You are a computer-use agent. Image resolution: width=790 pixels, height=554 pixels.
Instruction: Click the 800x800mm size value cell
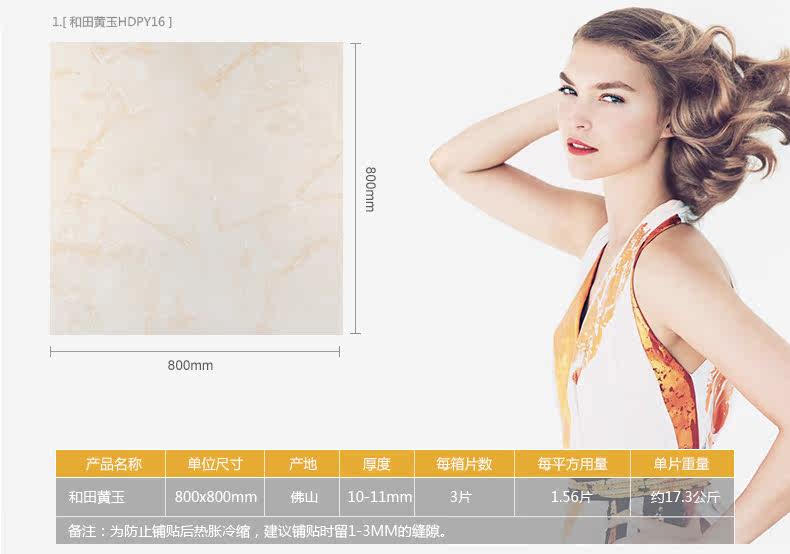[x=215, y=496]
